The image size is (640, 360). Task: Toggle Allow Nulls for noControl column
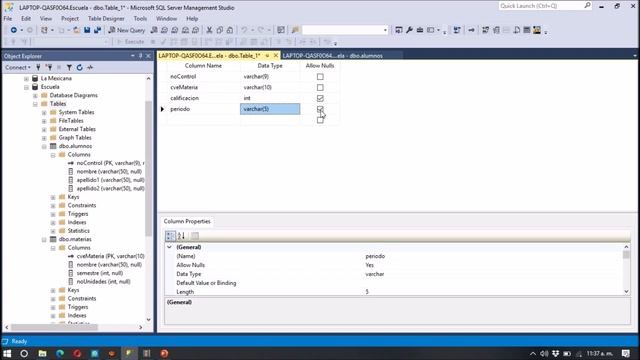coord(320,76)
